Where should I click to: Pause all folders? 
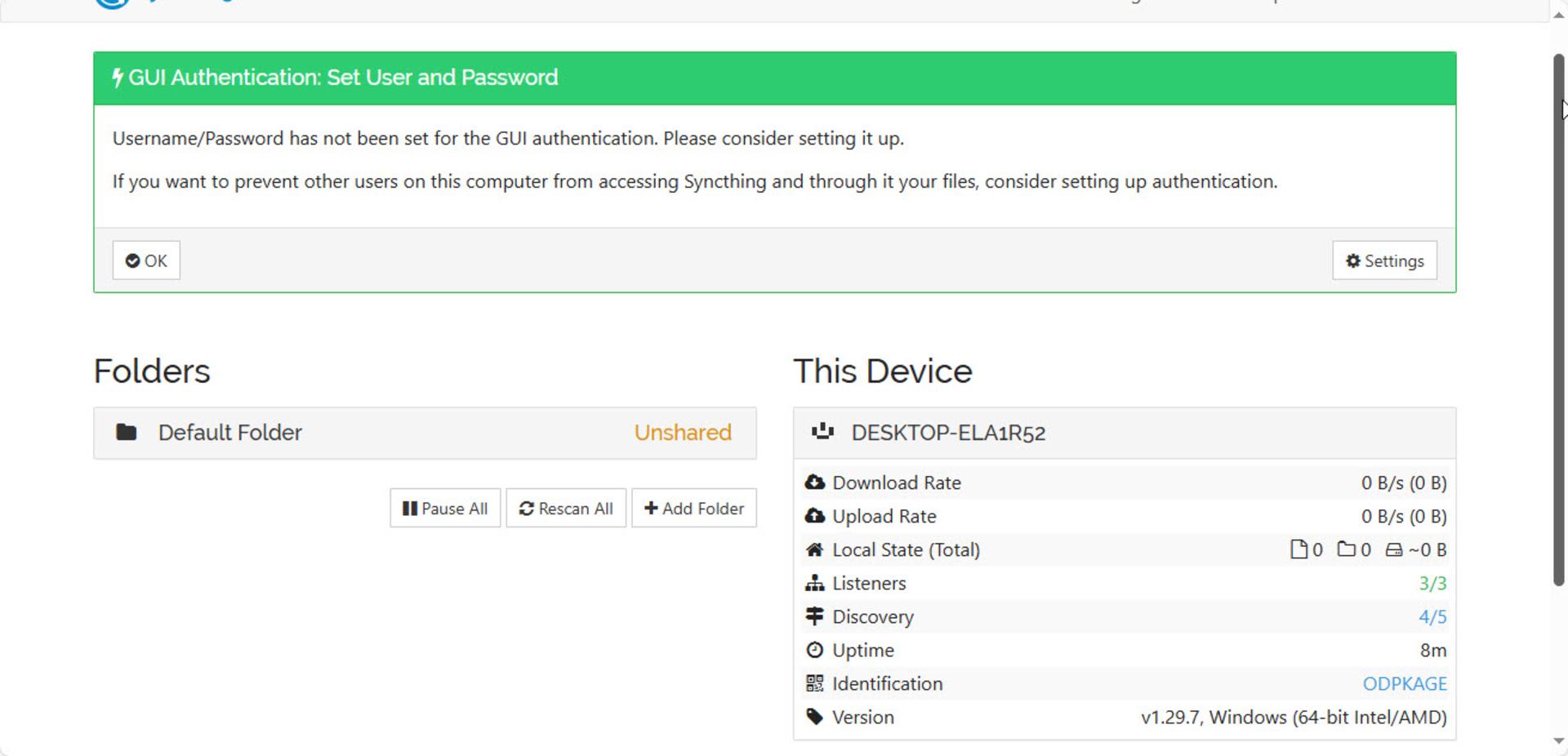(x=445, y=509)
